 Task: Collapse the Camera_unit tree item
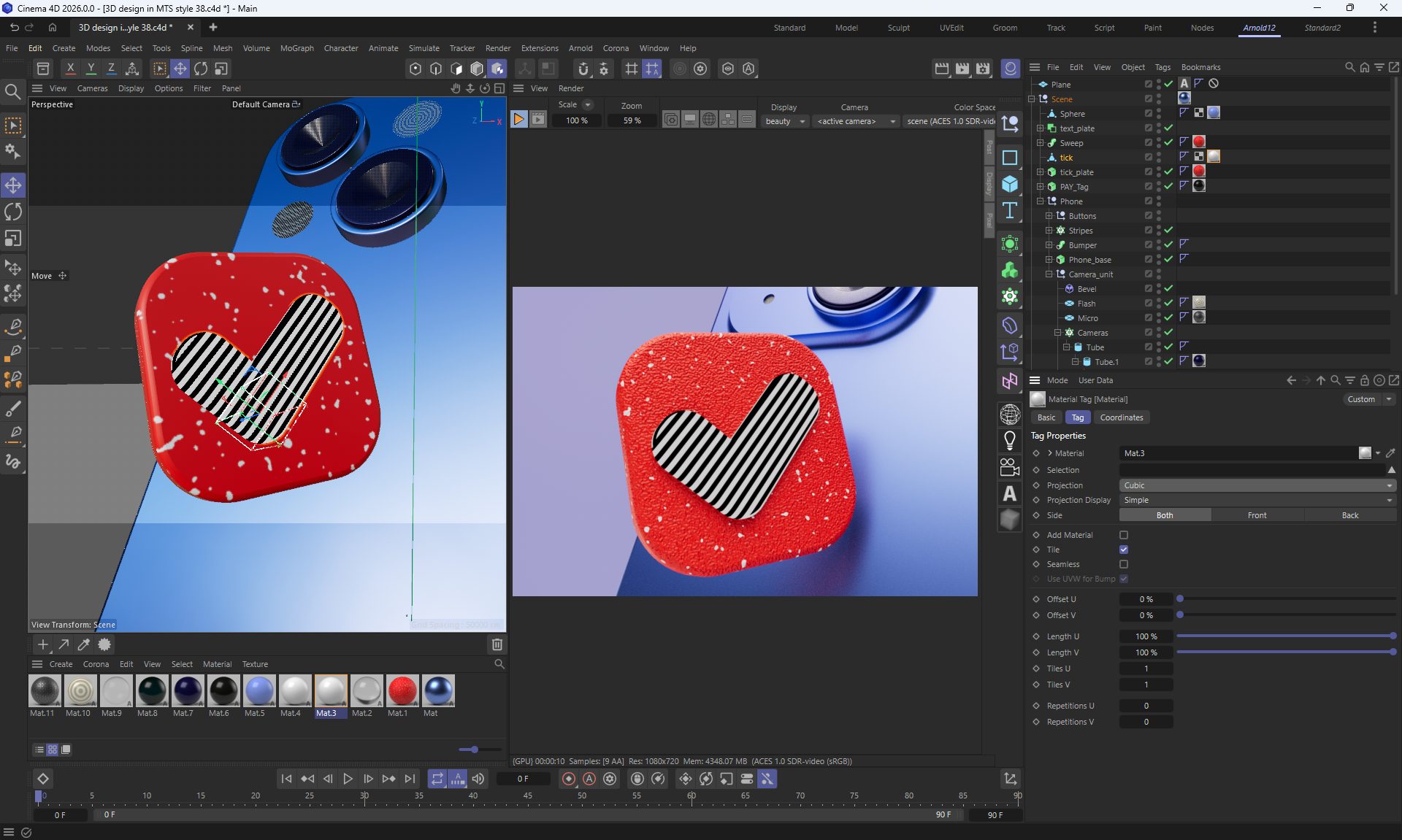tap(1049, 274)
